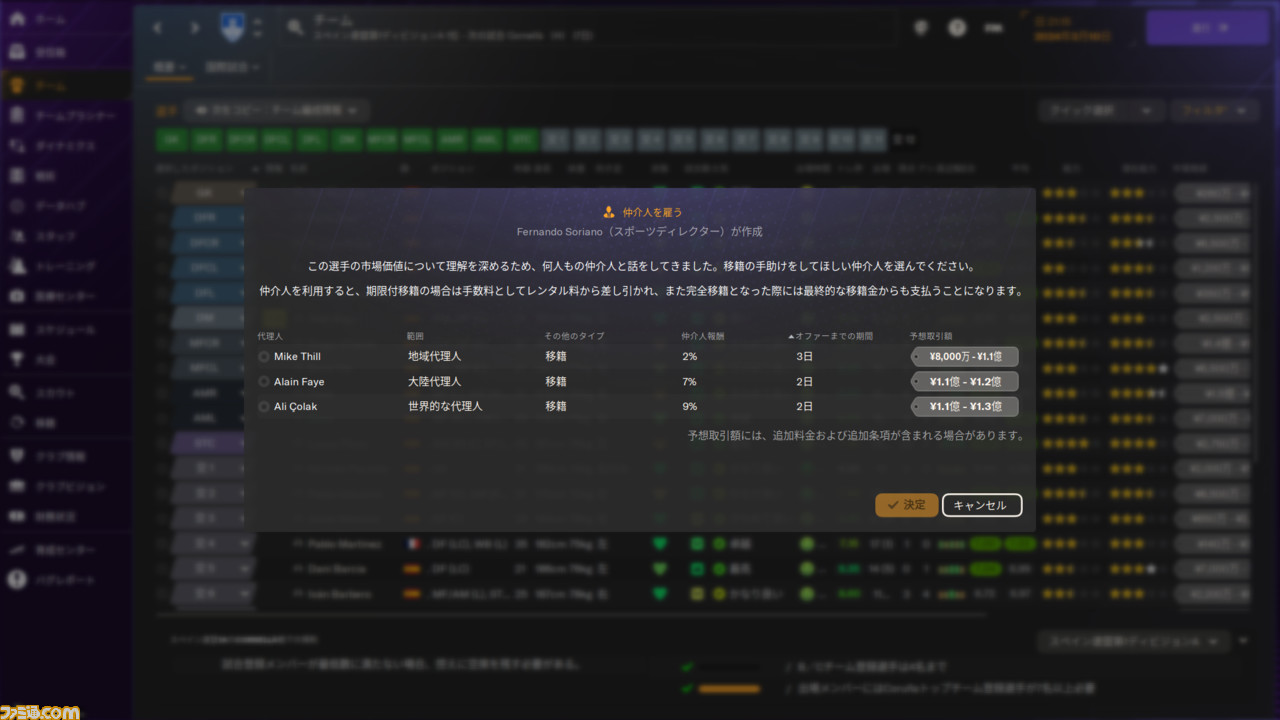Open the Inbox sidebar icon

point(17,51)
